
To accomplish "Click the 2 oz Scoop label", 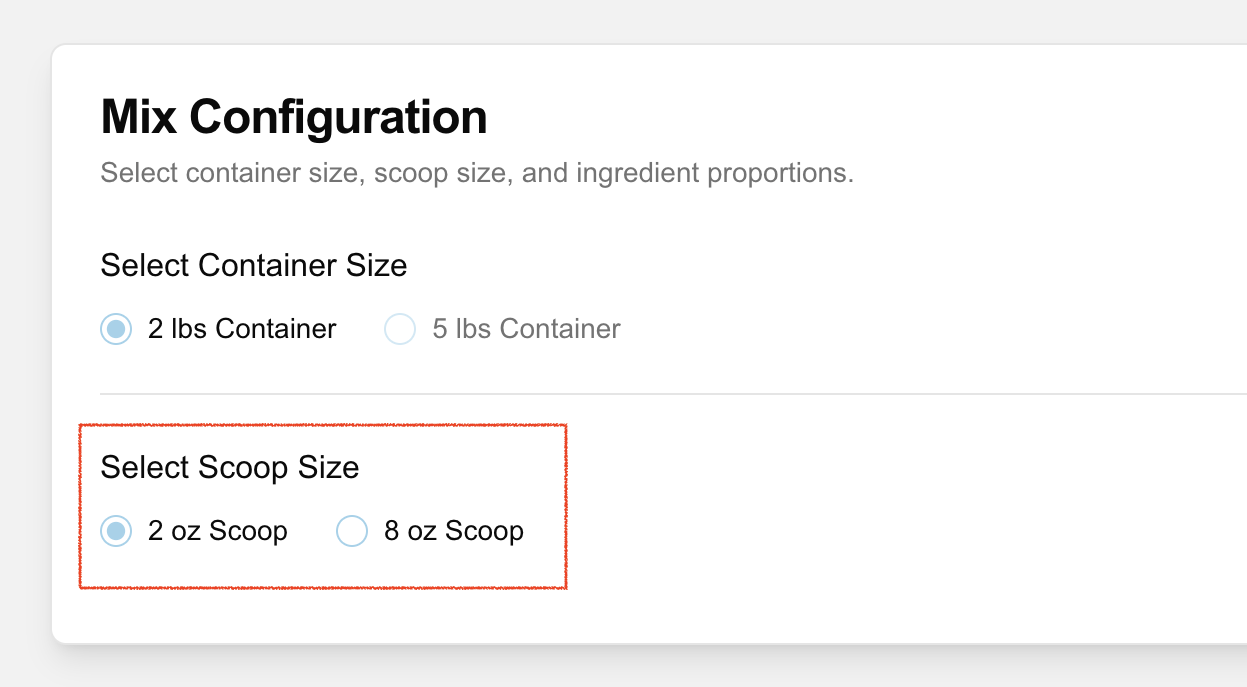I will point(216,531).
